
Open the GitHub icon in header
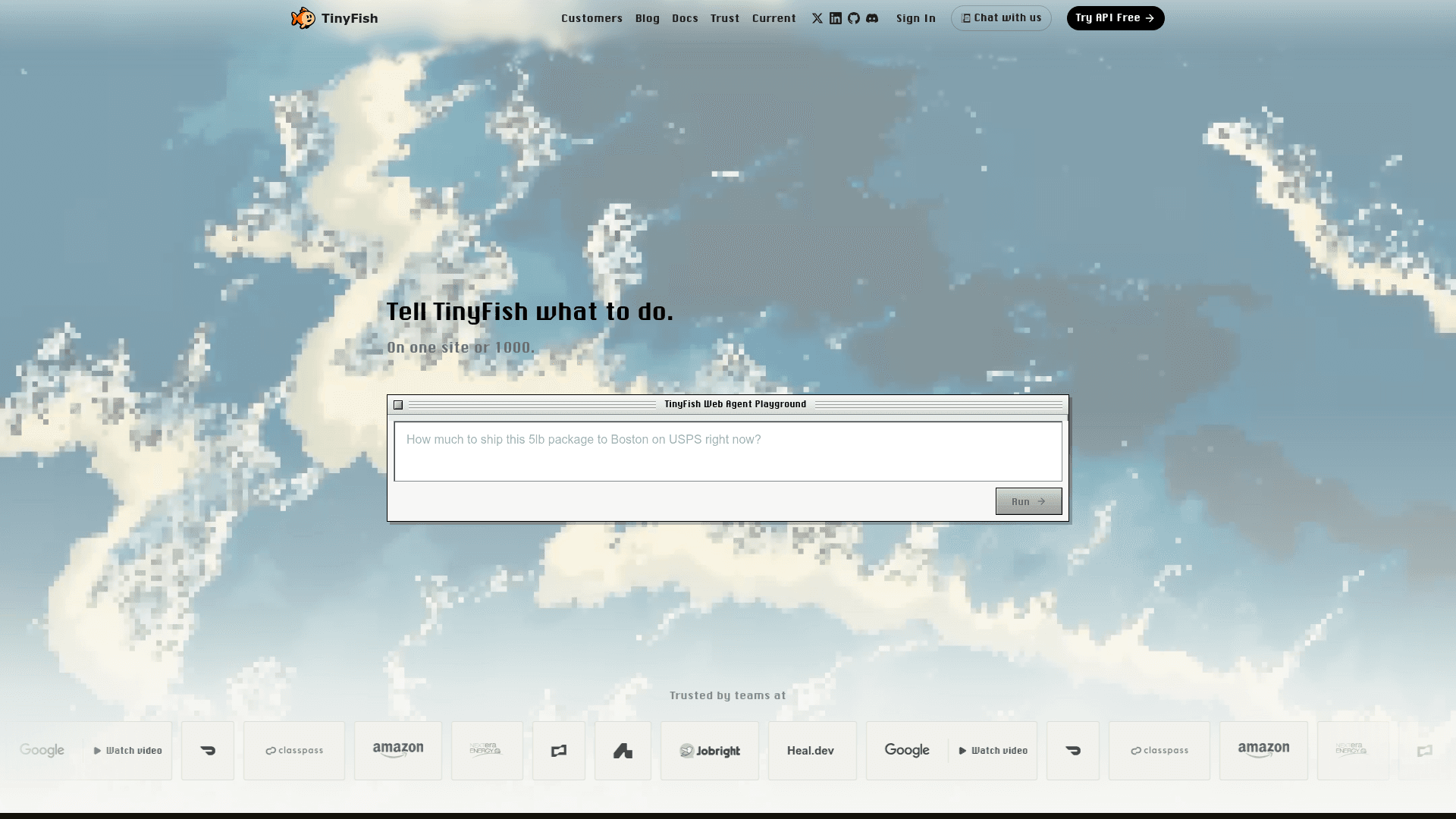(853, 18)
